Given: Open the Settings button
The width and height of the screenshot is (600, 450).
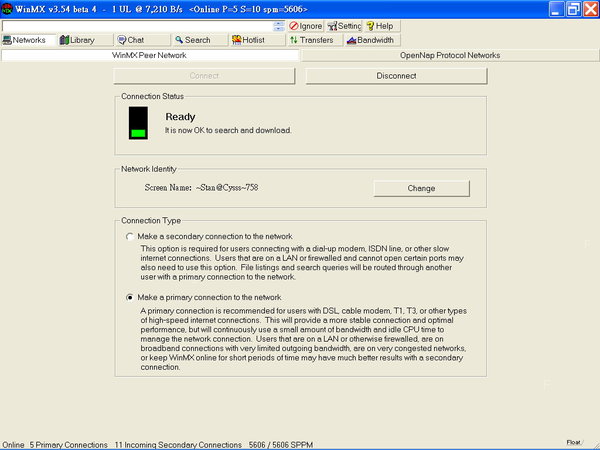Looking at the screenshot, I should pyautogui.click(x=344, y=26).
